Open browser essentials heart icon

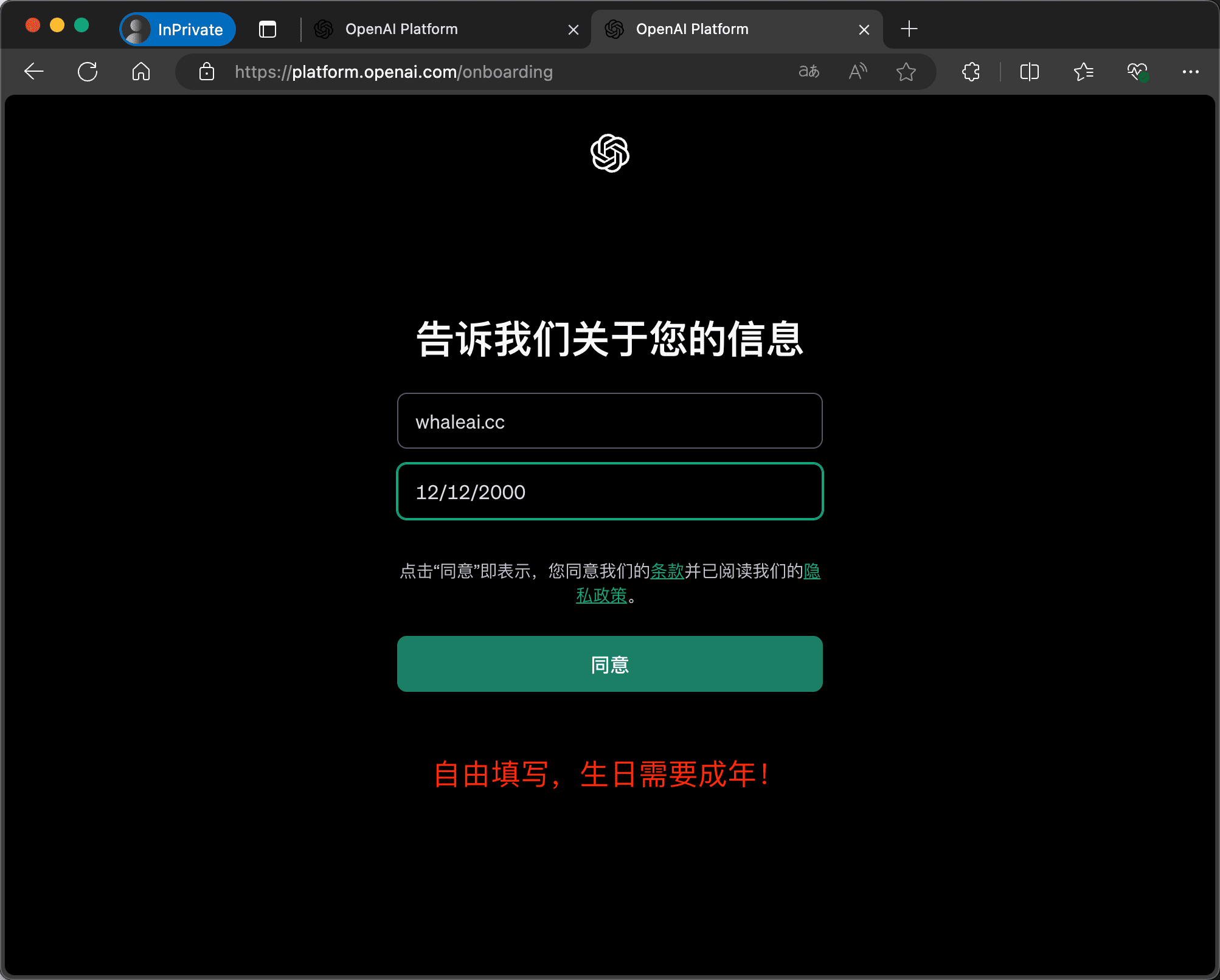click(1137, 72)
